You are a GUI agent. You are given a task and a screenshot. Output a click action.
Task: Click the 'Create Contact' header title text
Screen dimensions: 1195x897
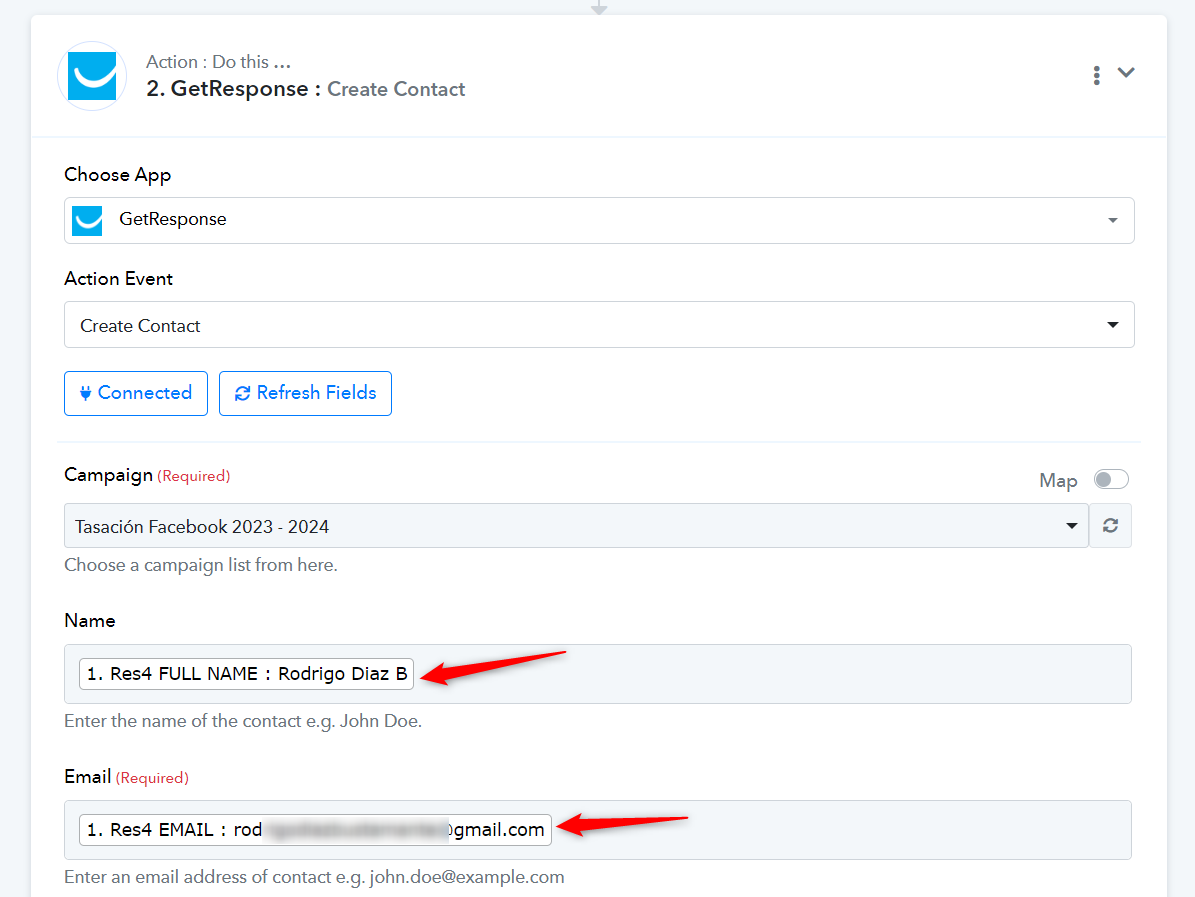[396, 89]
